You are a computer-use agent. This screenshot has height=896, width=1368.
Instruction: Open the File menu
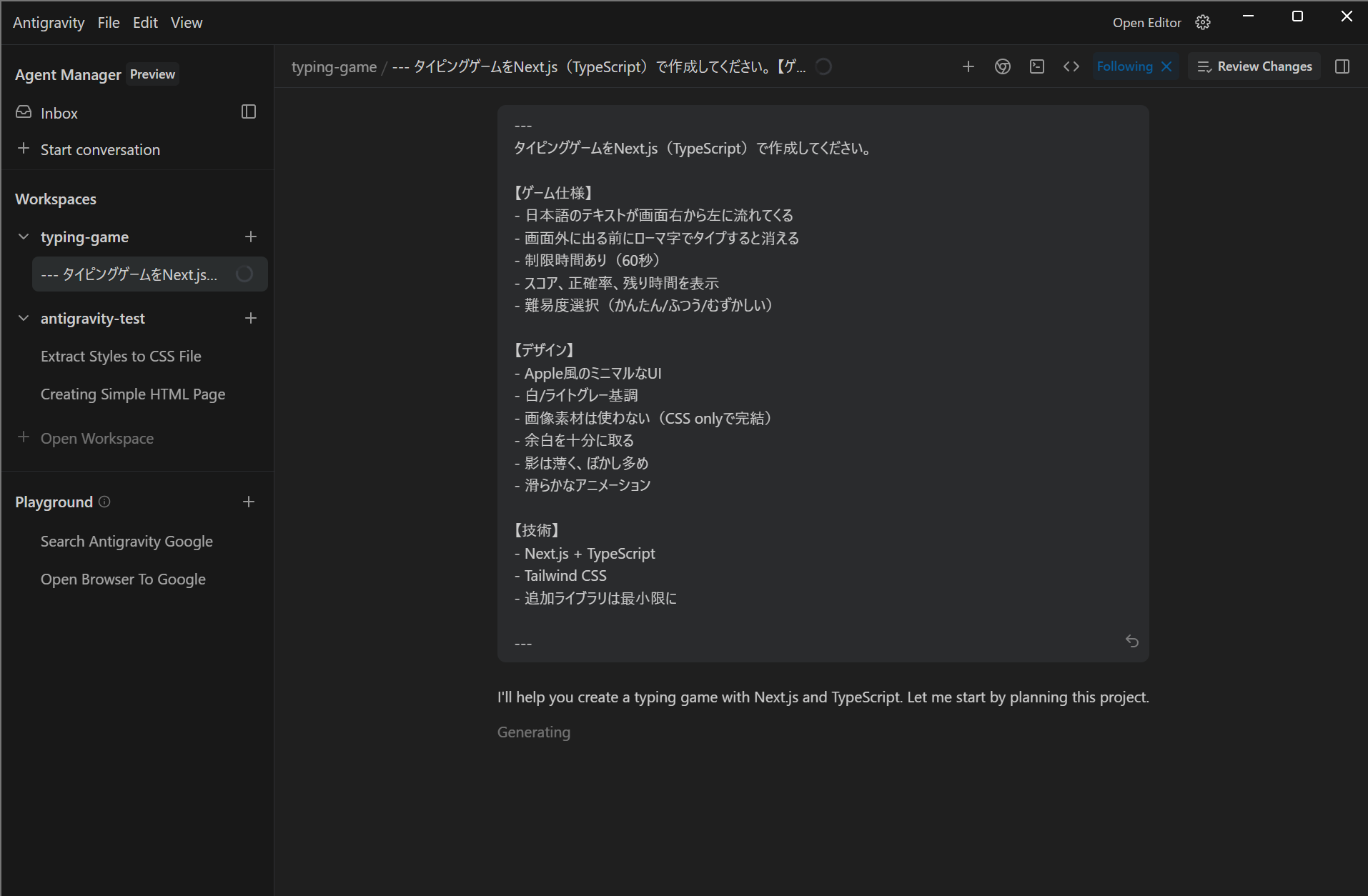[109, 23]
